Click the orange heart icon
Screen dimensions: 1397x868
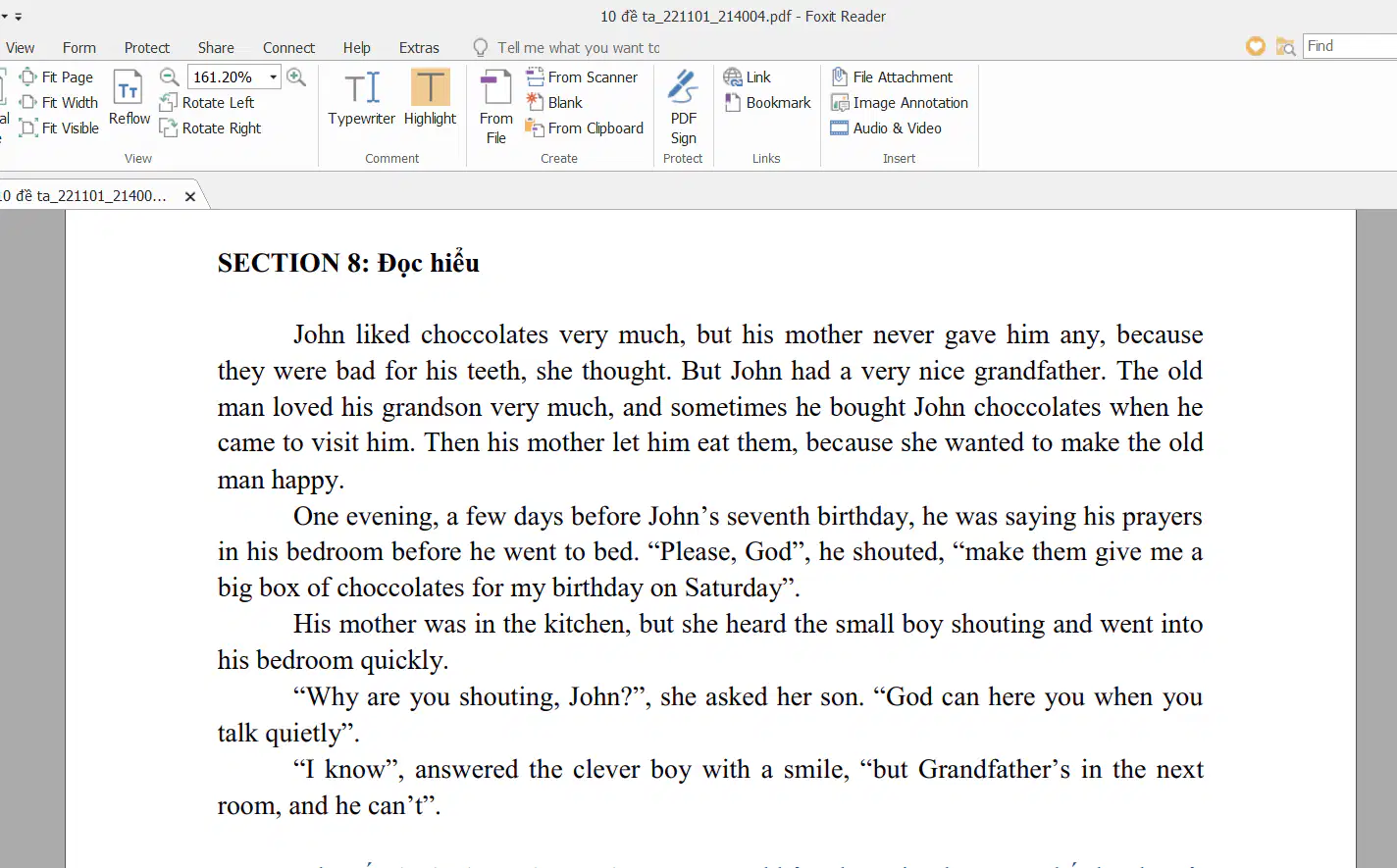click(x=1256, y=46)
